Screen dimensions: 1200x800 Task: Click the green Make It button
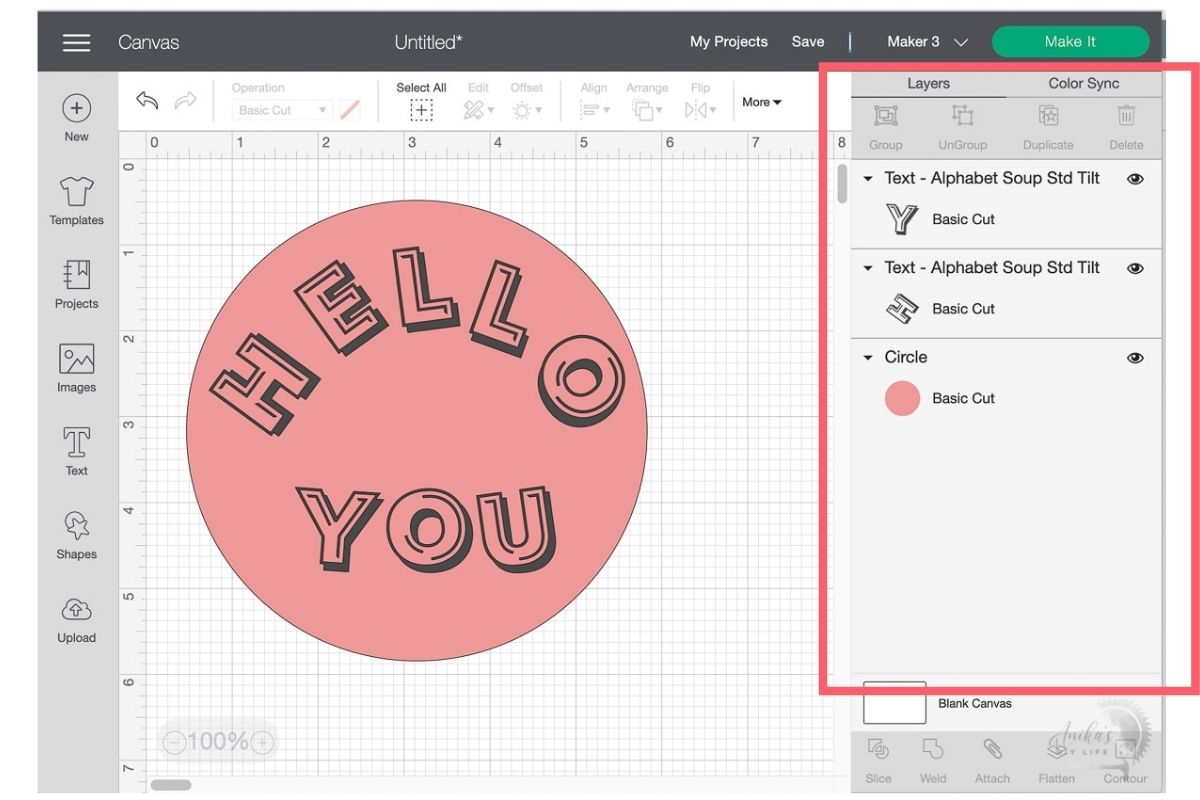point(1069,42)
